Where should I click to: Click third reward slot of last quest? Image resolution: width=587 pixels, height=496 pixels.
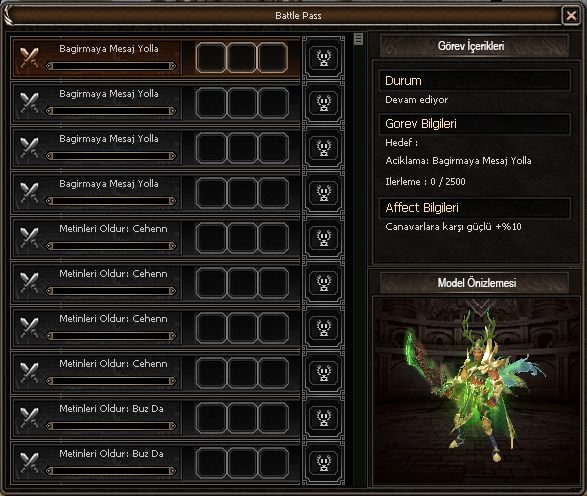273,463
